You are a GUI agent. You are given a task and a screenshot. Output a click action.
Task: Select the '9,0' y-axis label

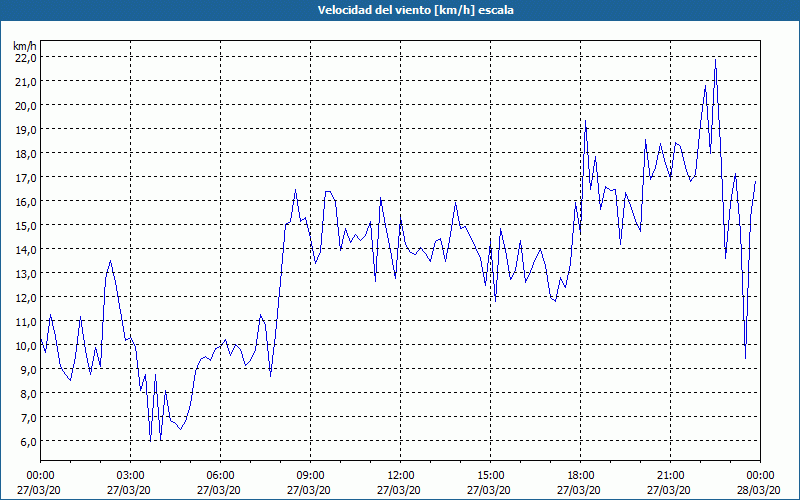28,369
